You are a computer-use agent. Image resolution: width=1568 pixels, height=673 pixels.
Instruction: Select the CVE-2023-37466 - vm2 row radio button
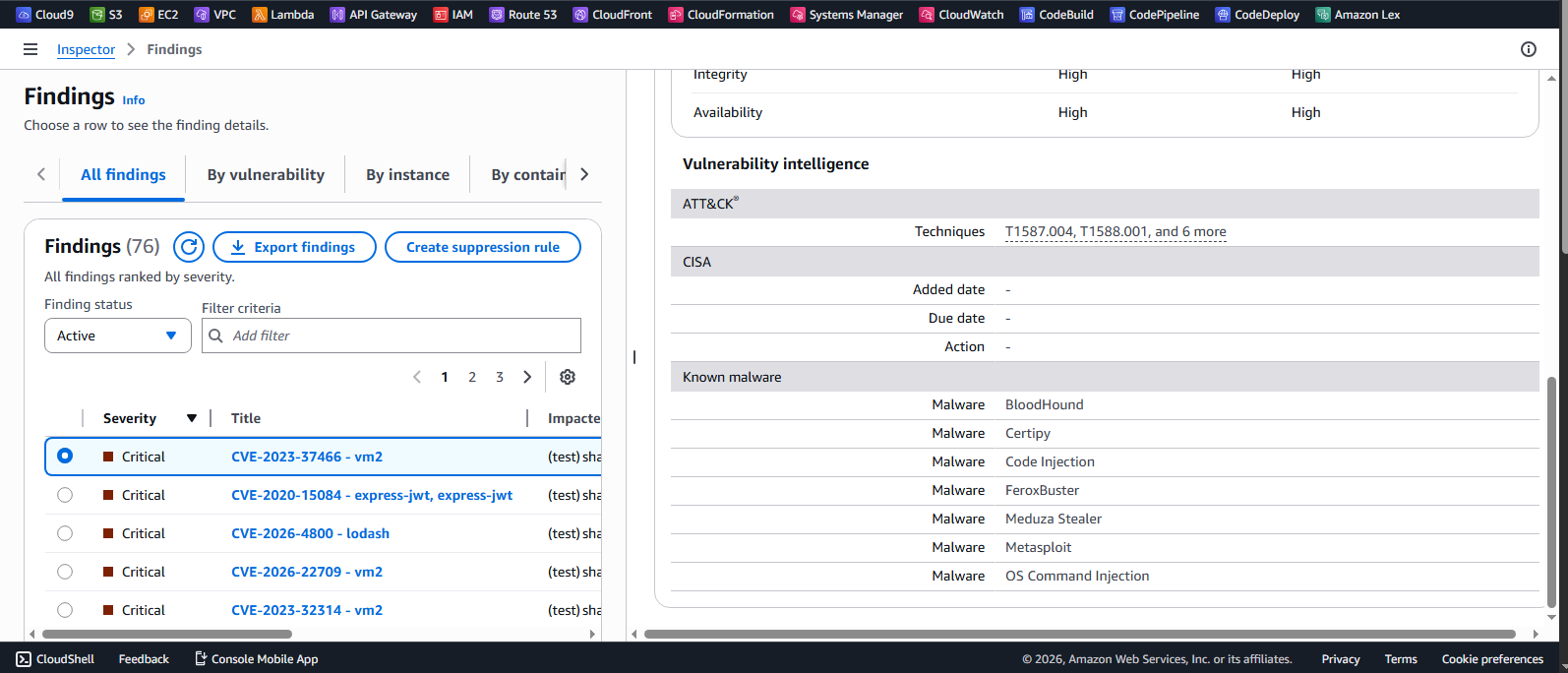(x=65, y=456)
